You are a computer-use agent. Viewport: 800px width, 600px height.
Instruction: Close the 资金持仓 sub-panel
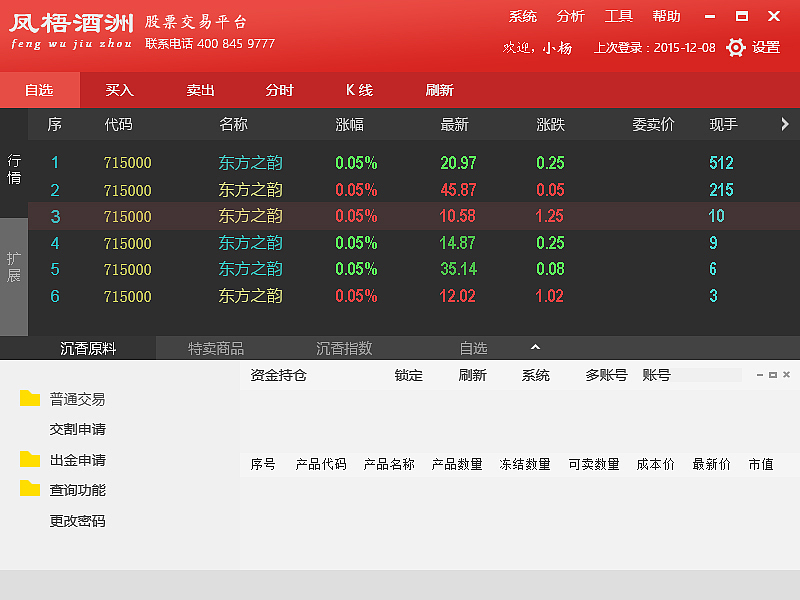pos(786,374)
